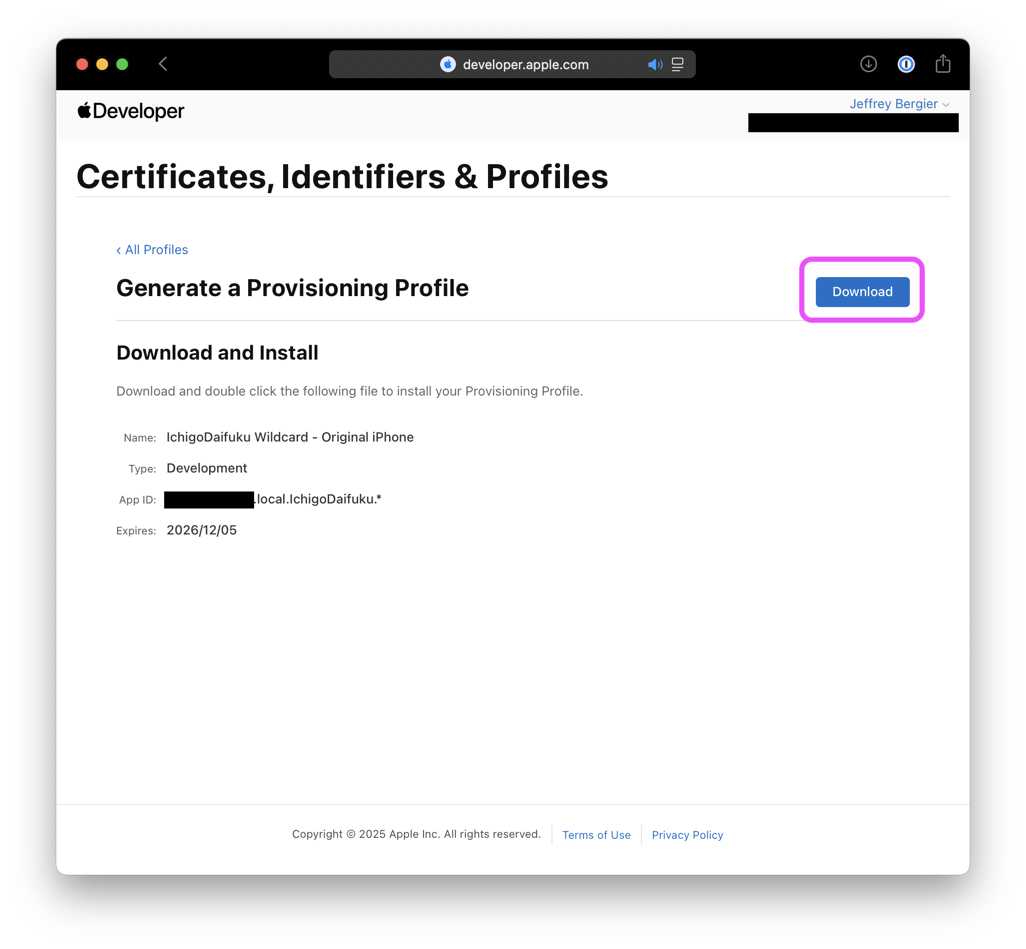
Task: Download the provisioning profile
Action: 862,292
